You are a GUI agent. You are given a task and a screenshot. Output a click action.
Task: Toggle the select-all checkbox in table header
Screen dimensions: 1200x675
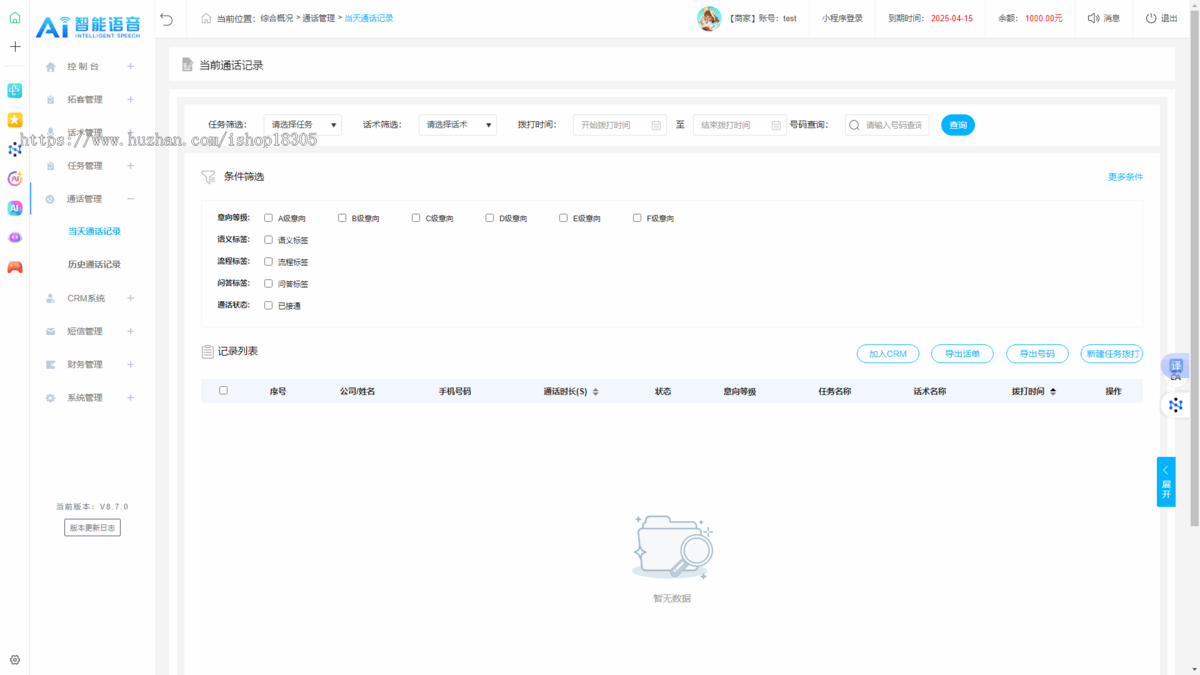(223, 390)
